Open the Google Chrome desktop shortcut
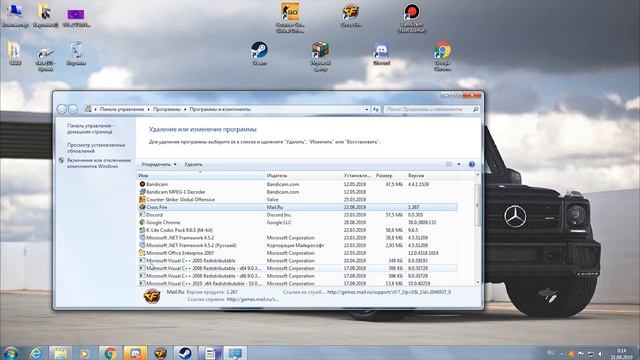Viewport: 640px width, 360px height. click(442, 56)
